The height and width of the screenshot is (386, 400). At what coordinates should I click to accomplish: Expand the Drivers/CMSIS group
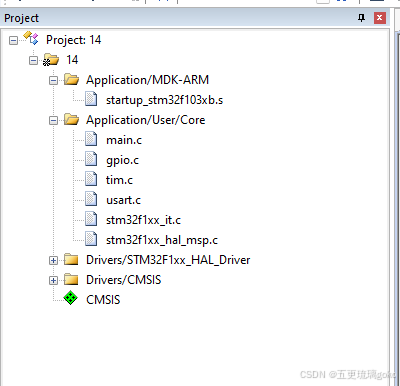point(53,281)
